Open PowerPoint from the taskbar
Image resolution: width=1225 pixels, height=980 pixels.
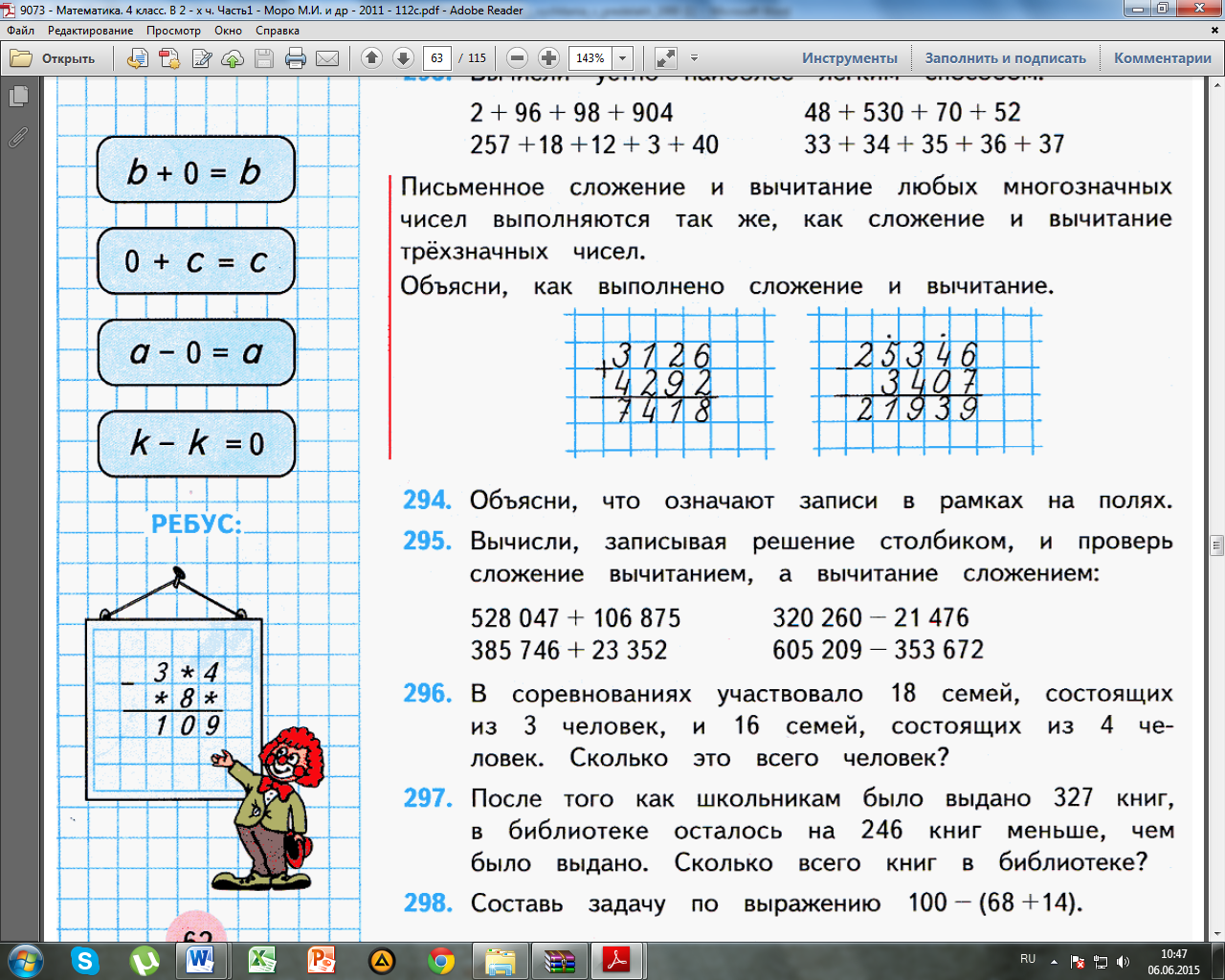[322, 960]
